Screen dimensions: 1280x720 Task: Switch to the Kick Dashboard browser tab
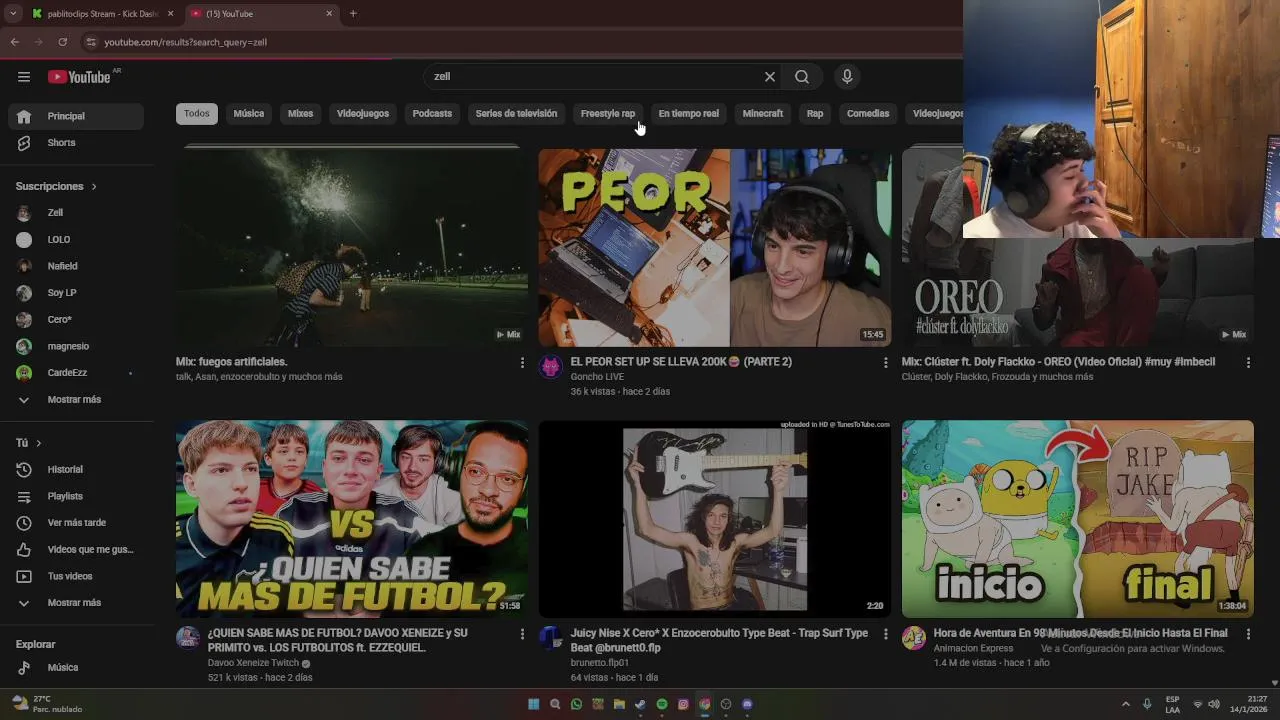(102, 14)
